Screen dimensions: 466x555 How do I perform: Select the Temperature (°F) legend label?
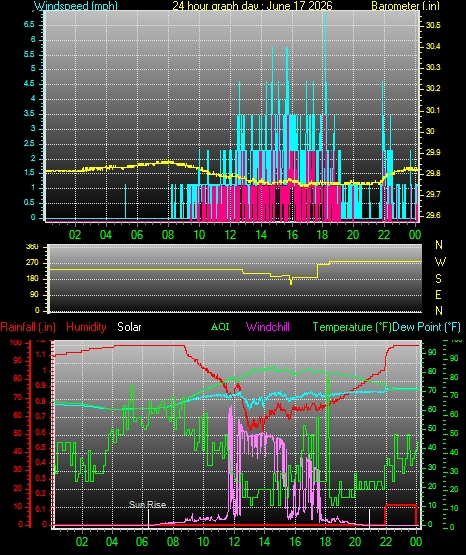[x=352, y=327]
